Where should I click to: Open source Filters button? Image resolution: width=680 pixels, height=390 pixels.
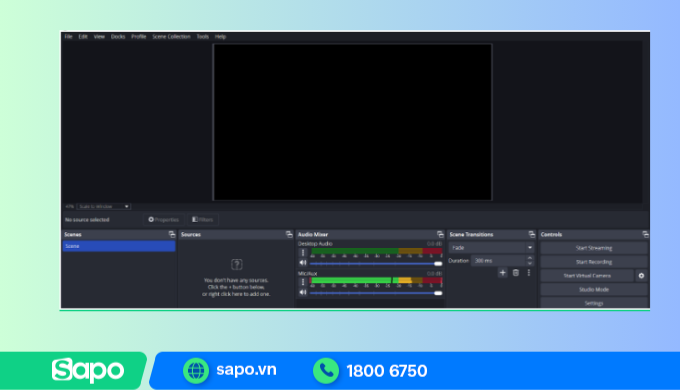coord(203,220)
